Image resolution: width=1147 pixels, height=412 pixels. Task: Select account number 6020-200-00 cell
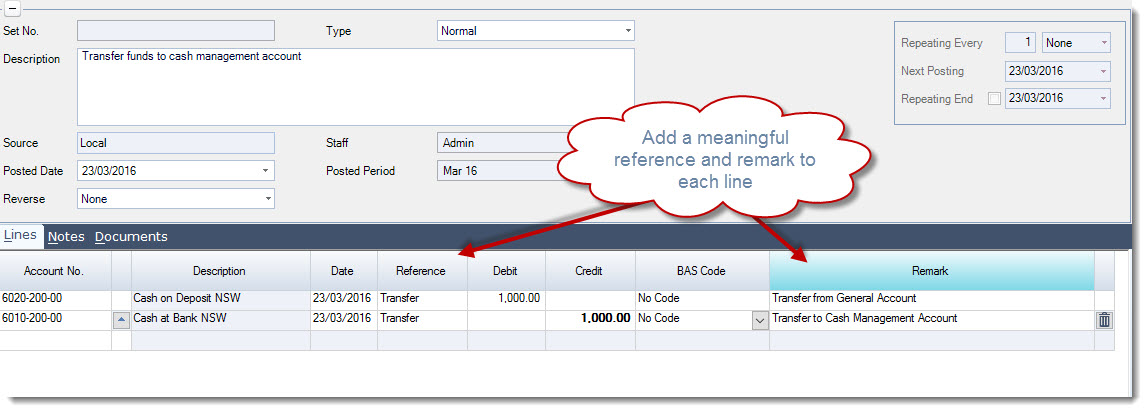(55, 299)
